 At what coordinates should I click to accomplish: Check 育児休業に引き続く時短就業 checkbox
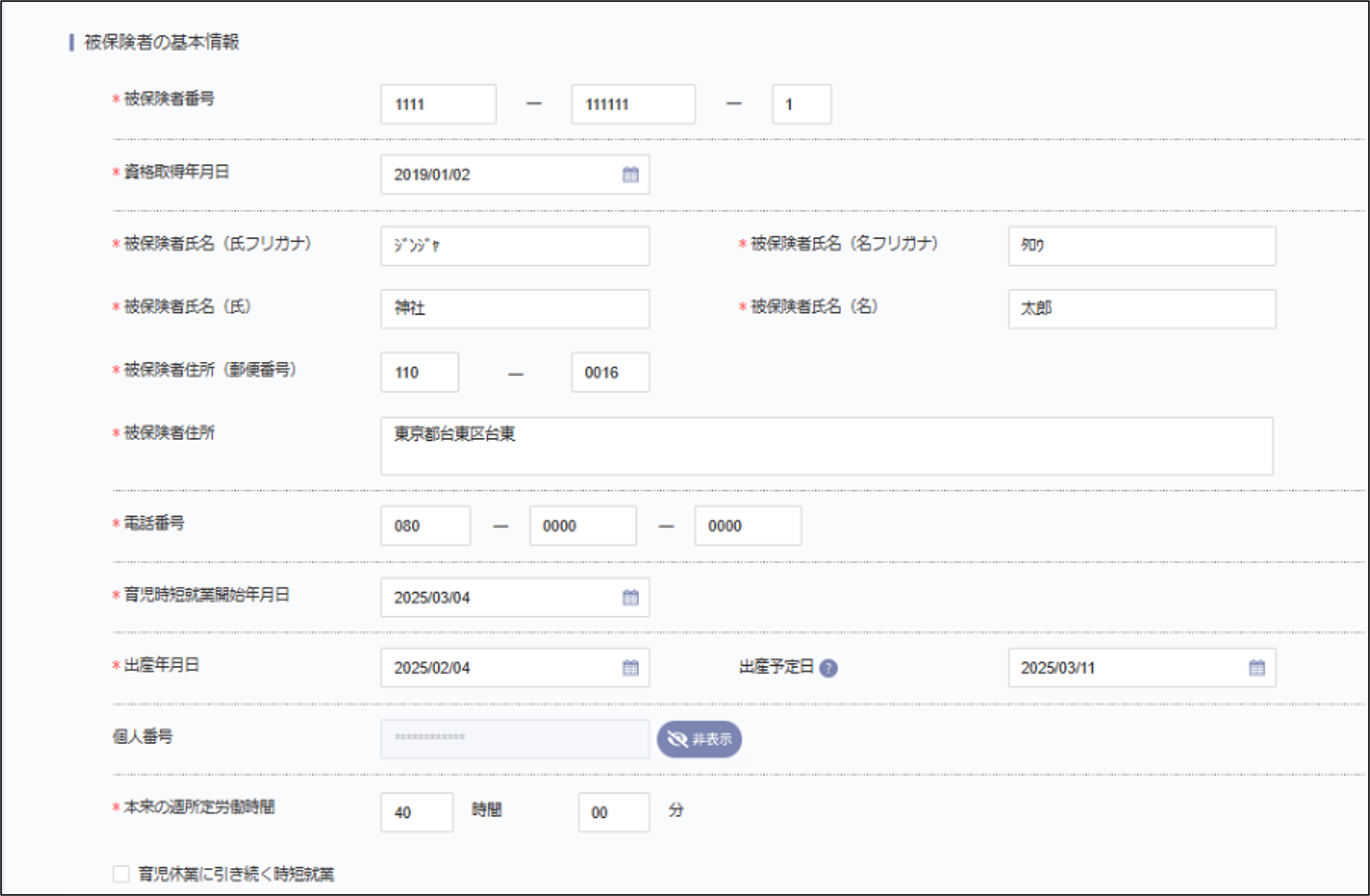click(121, 873)
